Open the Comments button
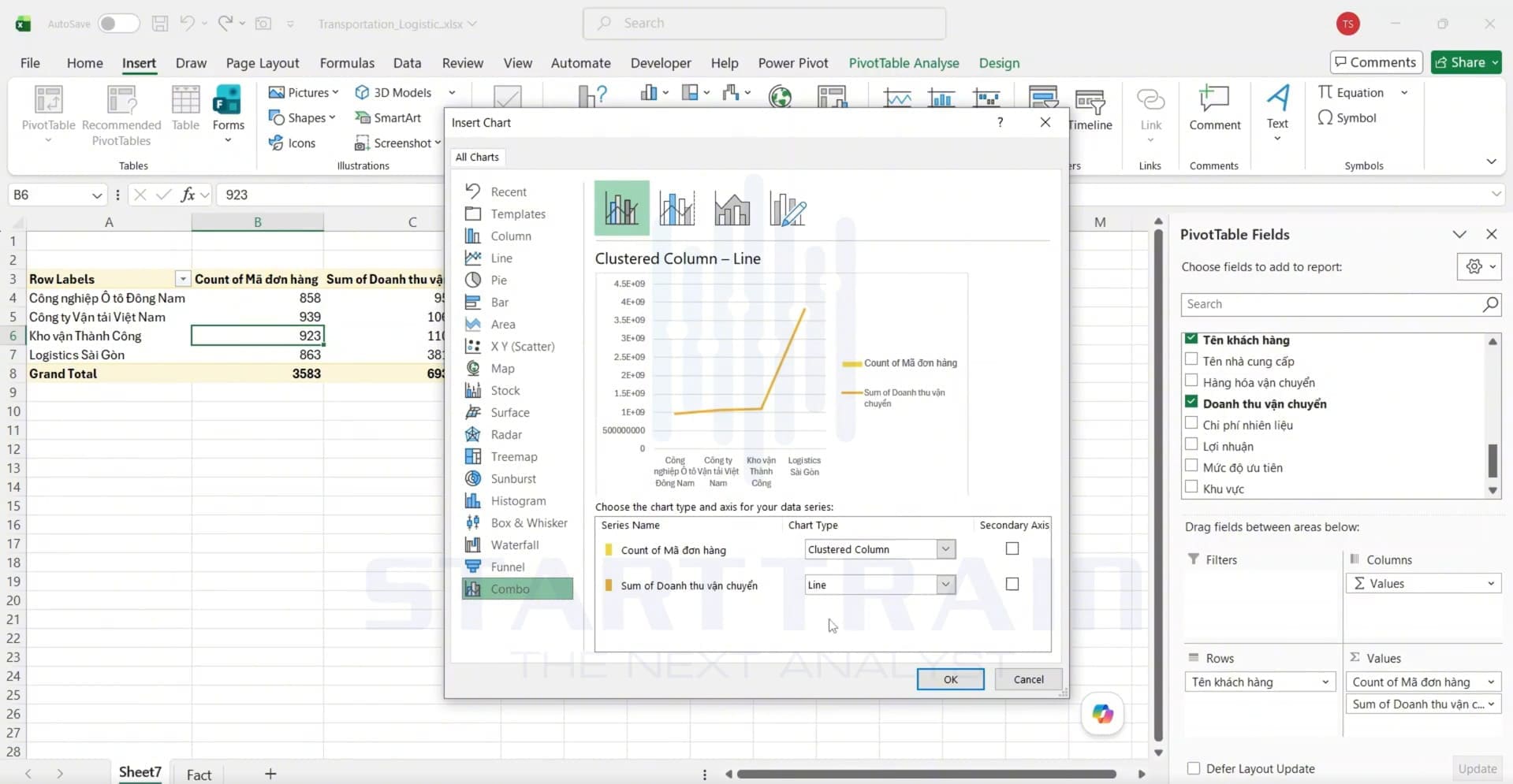Viewport: 1513px width, 784px height. 1376,62
